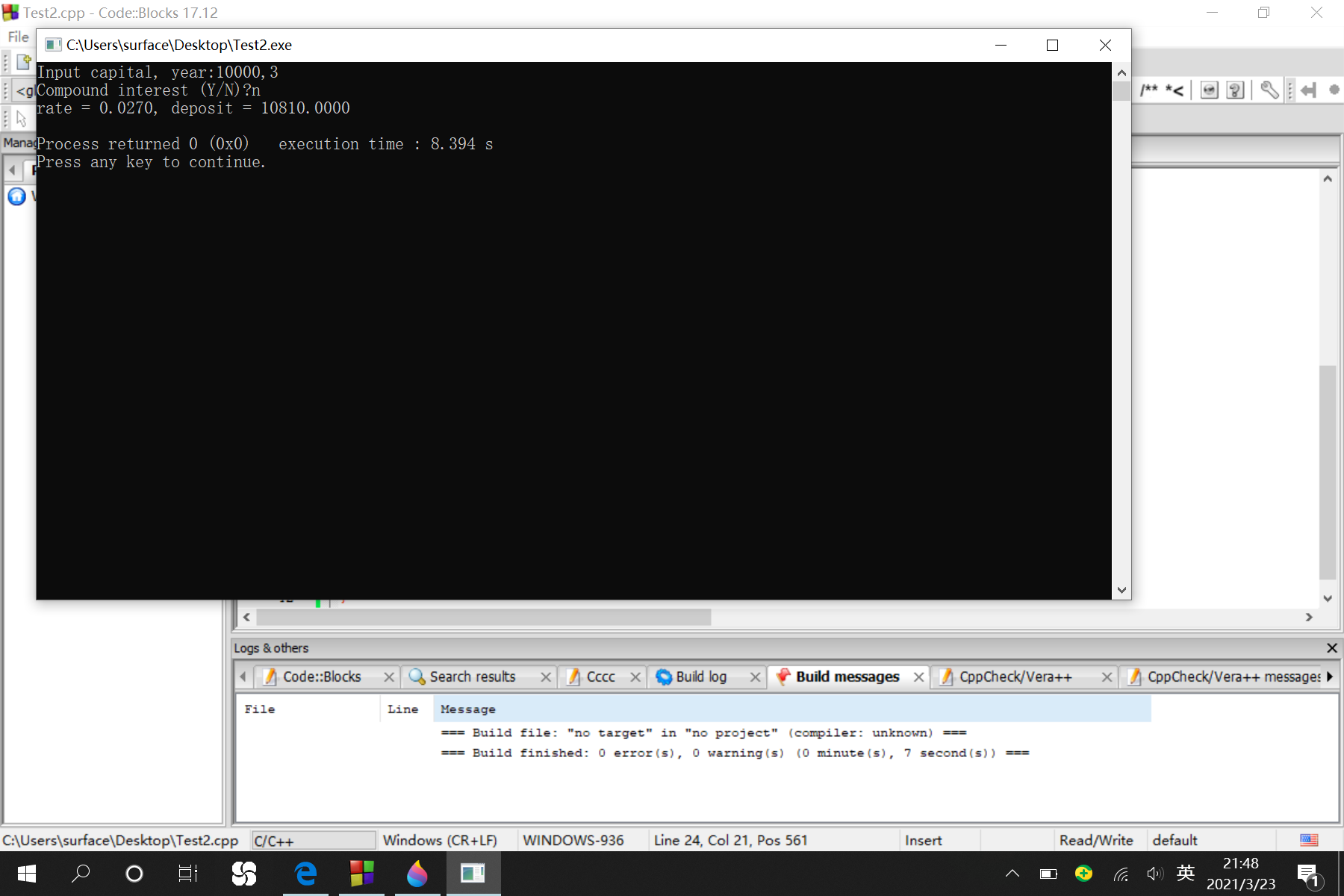Click console scrollbar down arrow
Screen dimensions: 1344x896
click(1121, 590)
